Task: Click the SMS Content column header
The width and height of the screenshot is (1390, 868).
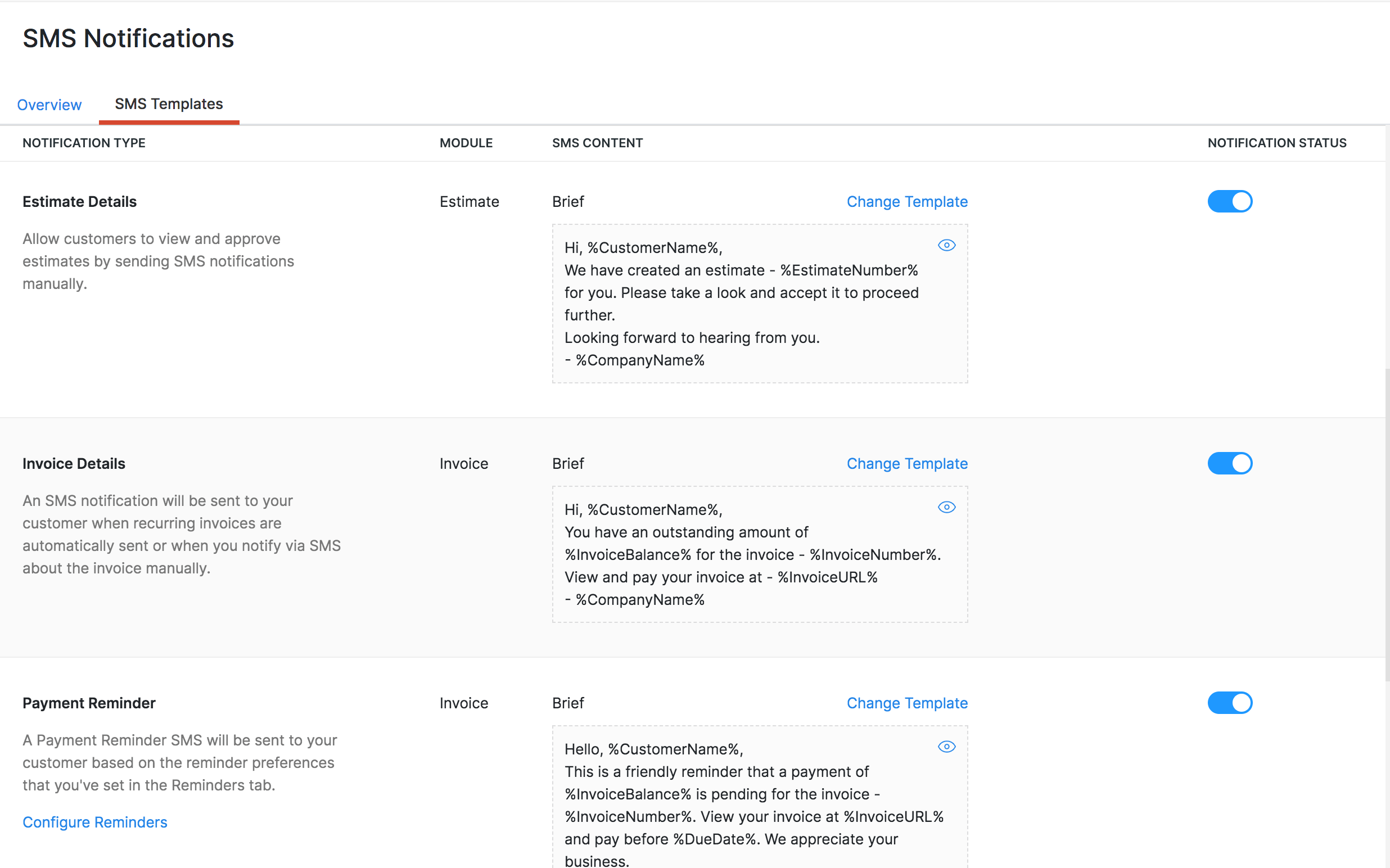Action: (x=597, y=143)
